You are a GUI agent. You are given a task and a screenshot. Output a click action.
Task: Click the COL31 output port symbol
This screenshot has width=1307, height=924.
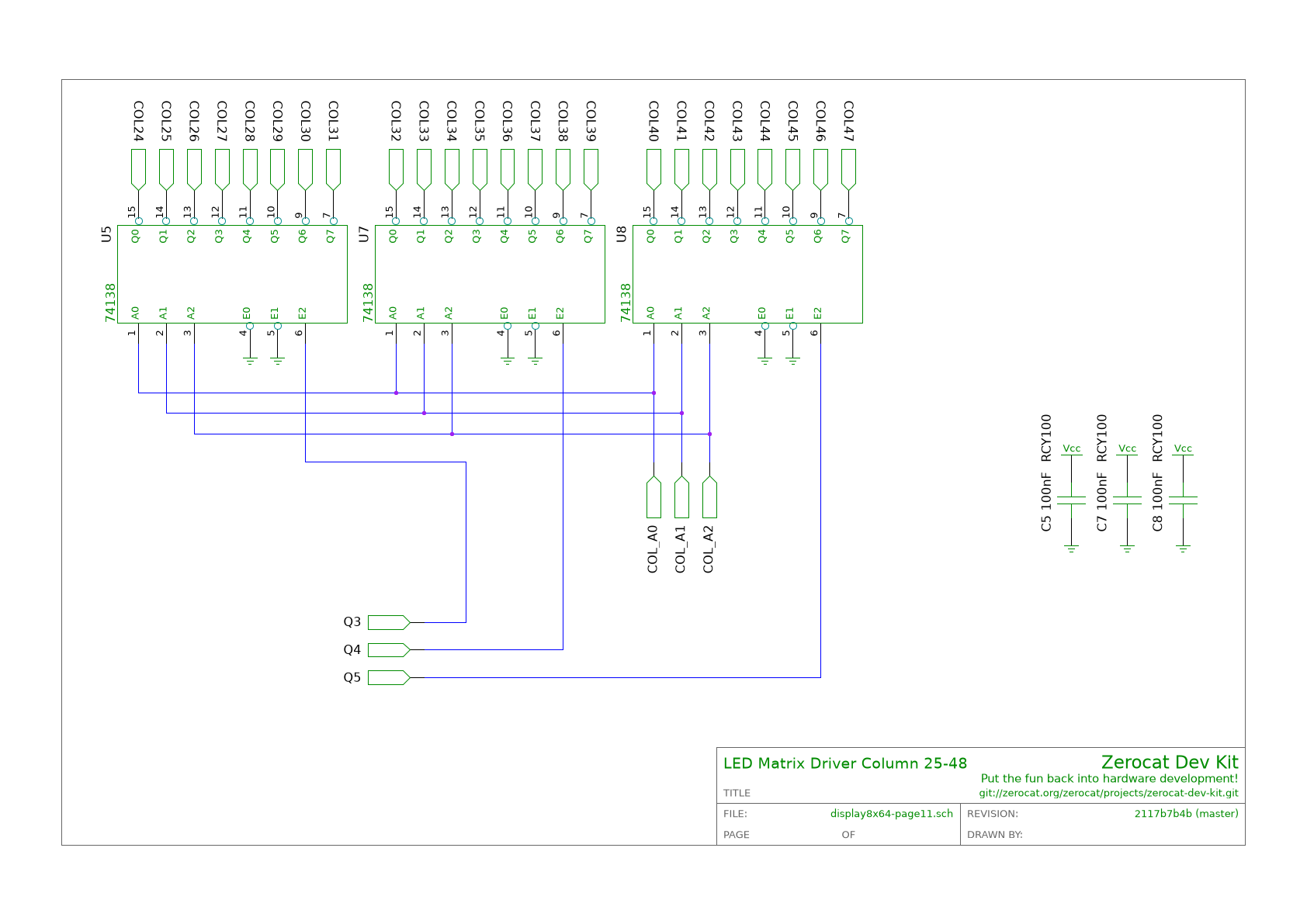334,169
